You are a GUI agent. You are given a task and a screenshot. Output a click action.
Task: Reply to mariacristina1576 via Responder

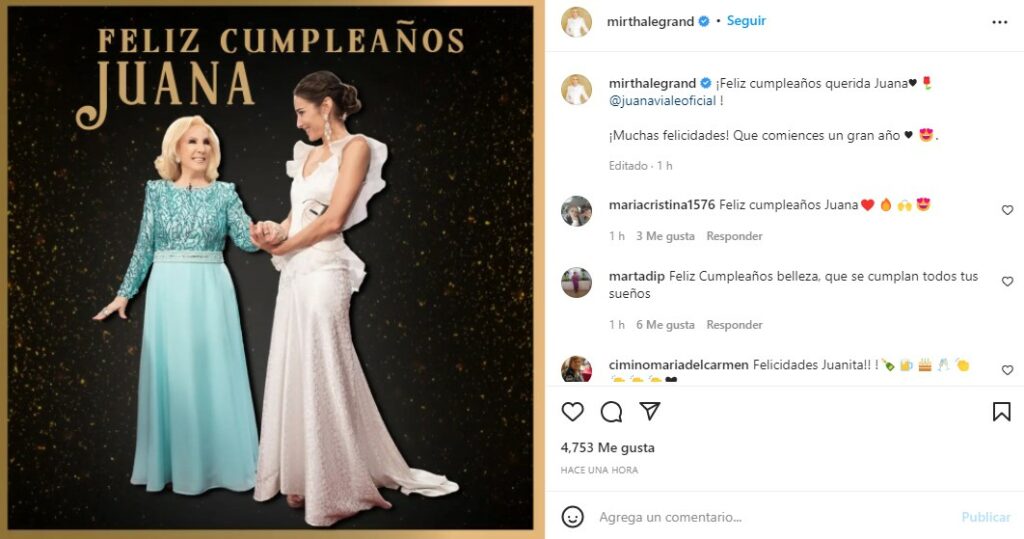(734, 236)
